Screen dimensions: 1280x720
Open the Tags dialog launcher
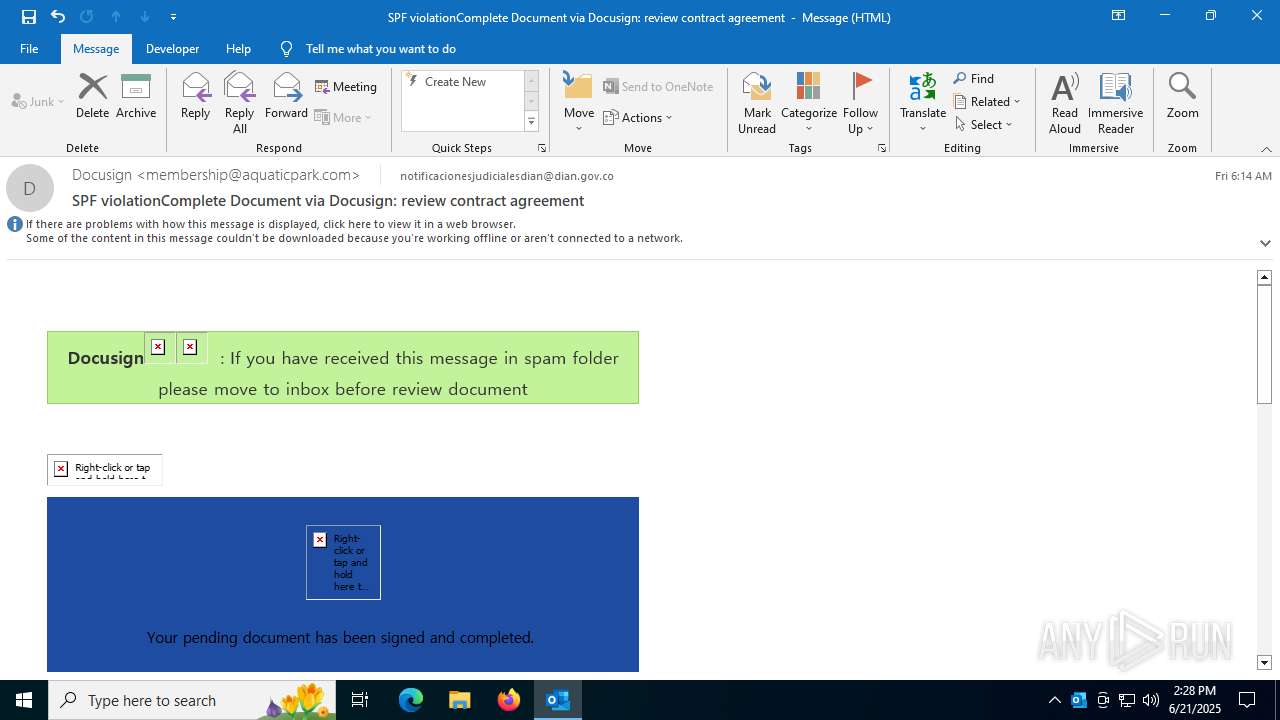pos(882,148)
